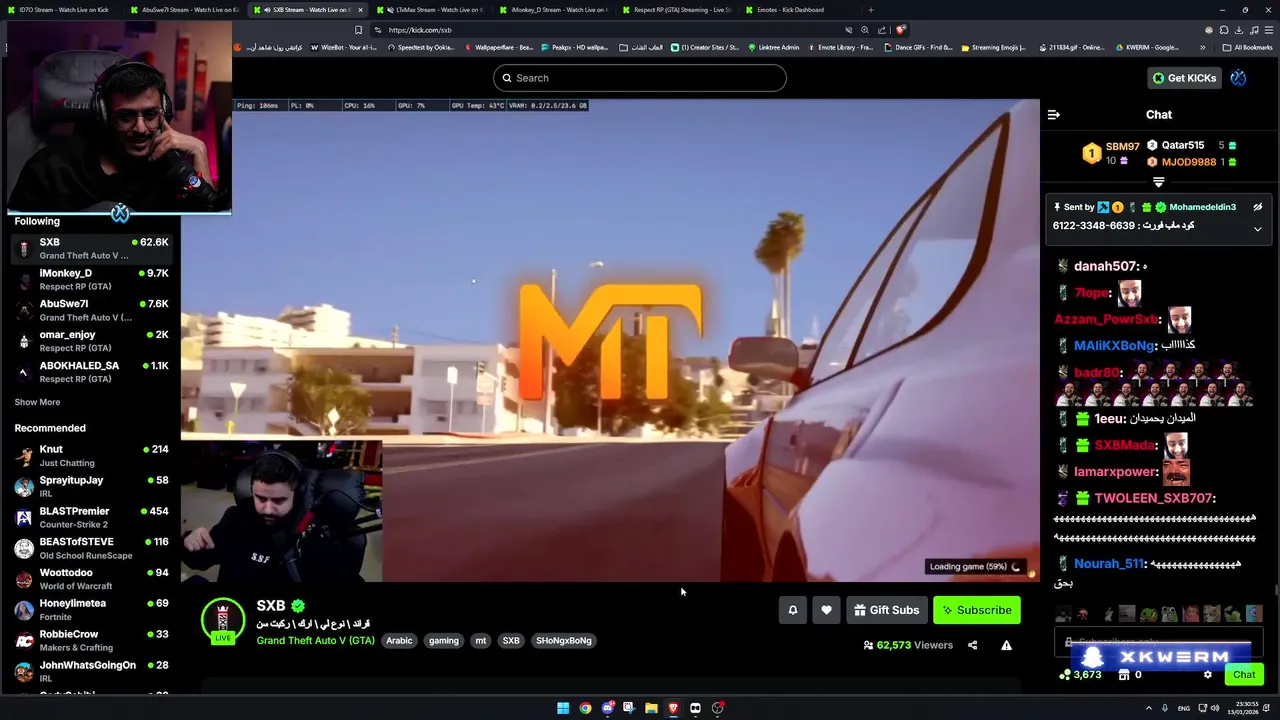Image resolution: width=1280 pixels, height=720 pixels.
Task: Select the mt tag
Action: 481,640
